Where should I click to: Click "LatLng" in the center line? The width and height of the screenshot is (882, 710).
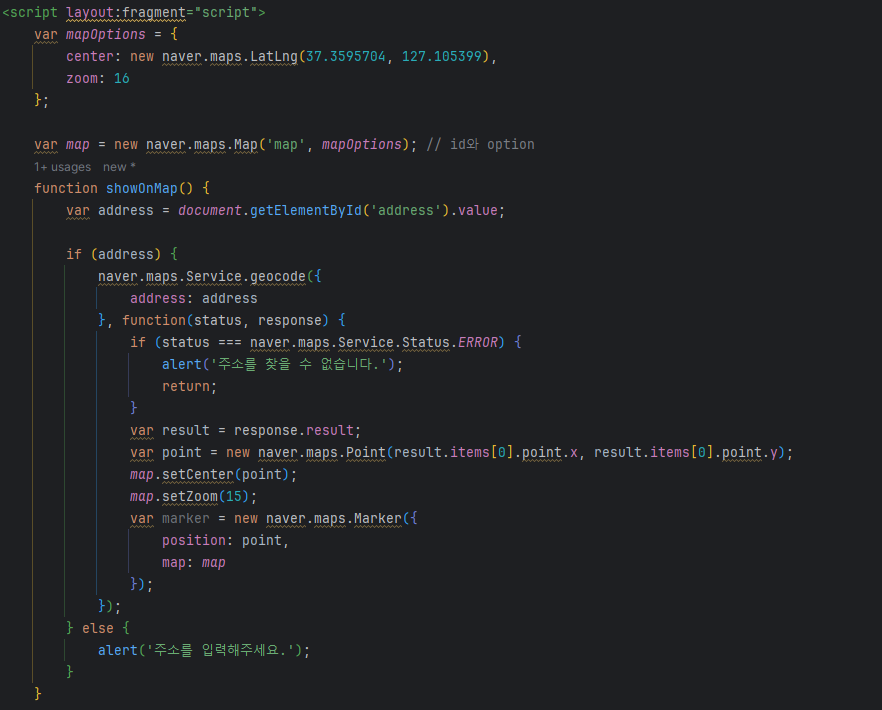274,56
